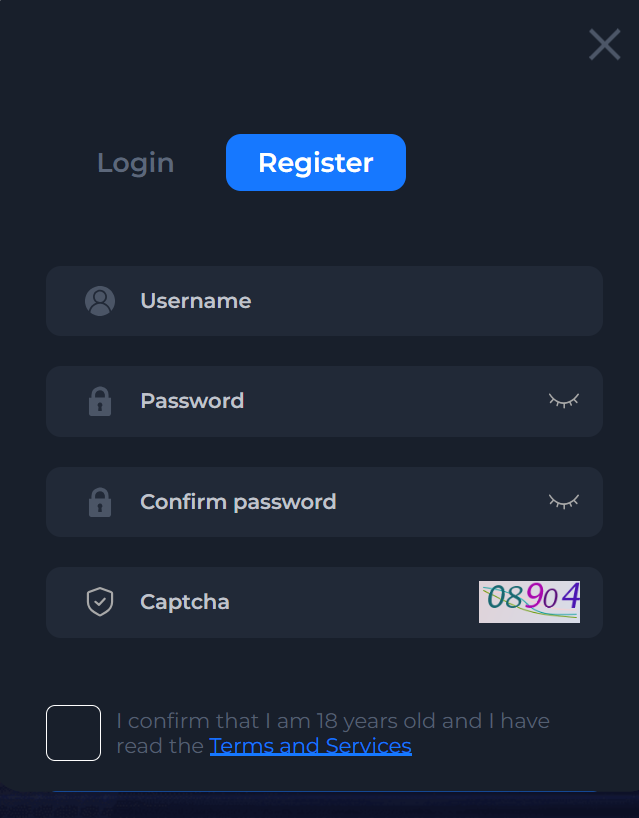Focus the Confirm password input field
Screen dimensions: 639x818
(x=420, y=502)
